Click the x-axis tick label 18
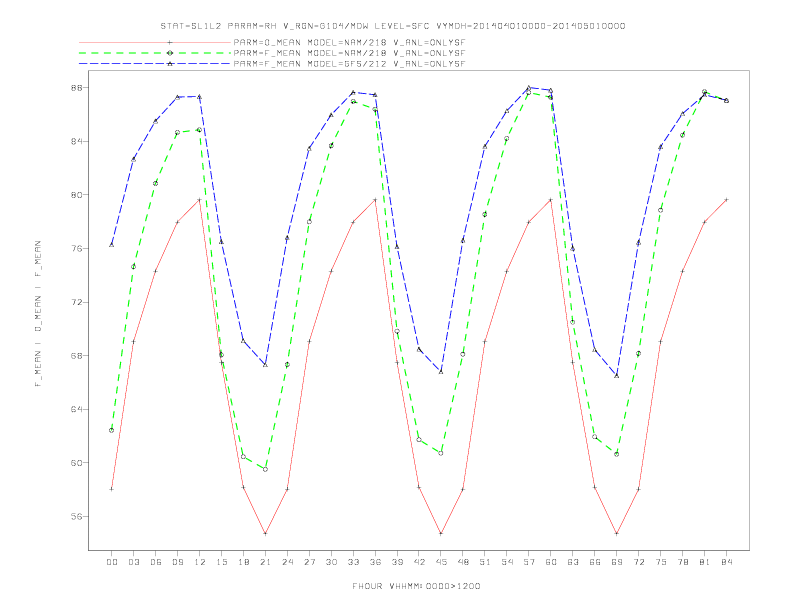 click(x=243, y=562)
